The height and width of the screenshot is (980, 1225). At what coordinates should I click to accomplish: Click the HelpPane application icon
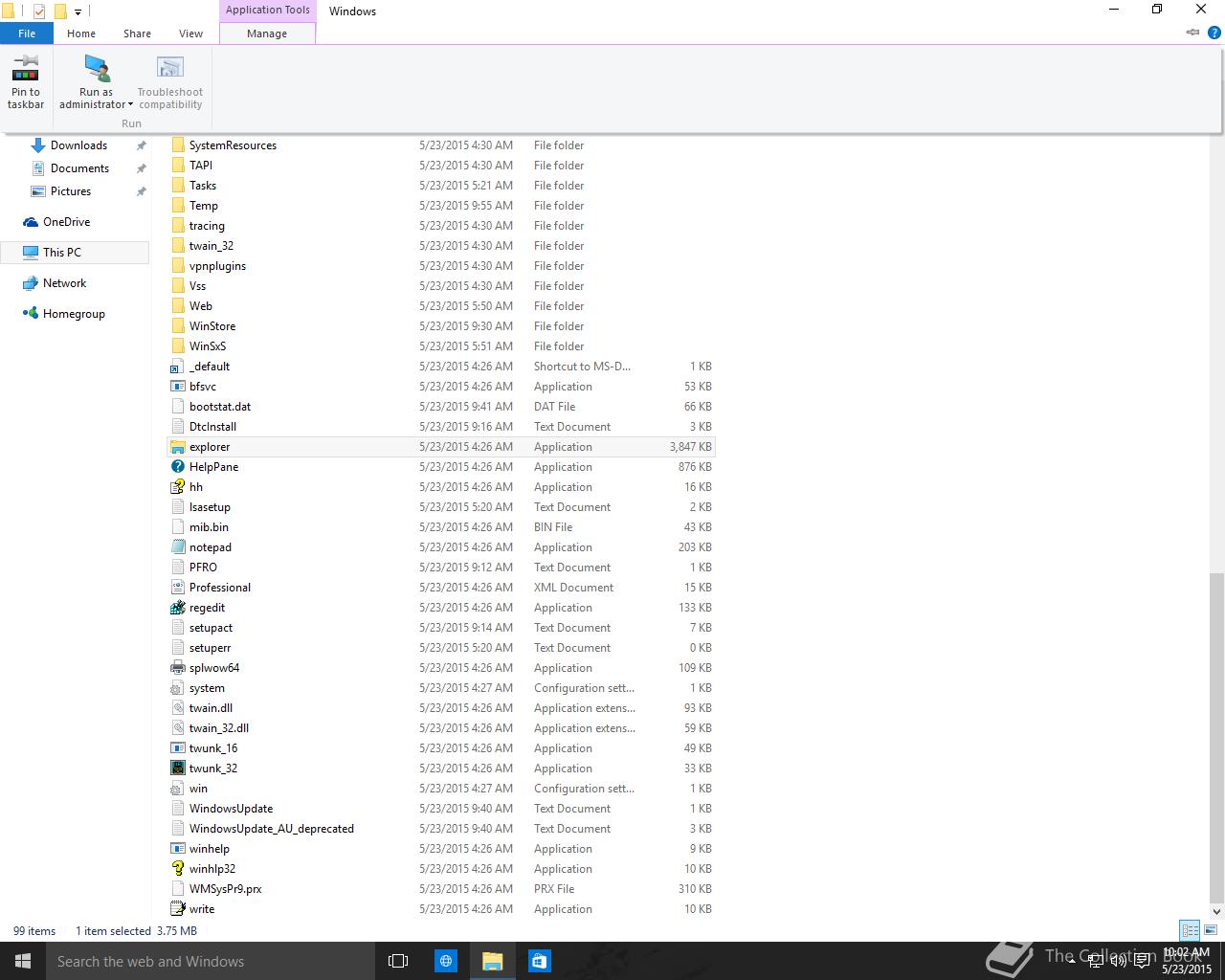click(177, 467)
